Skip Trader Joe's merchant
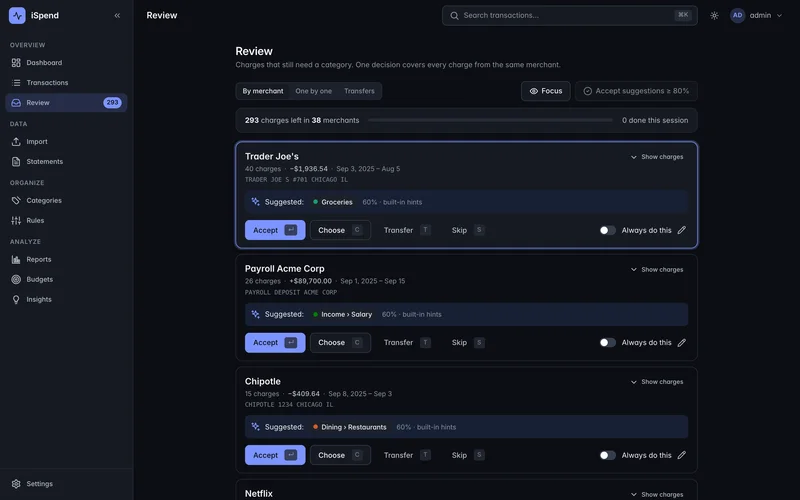This screenshot has width=800, height=500. [x=467, y=230]
